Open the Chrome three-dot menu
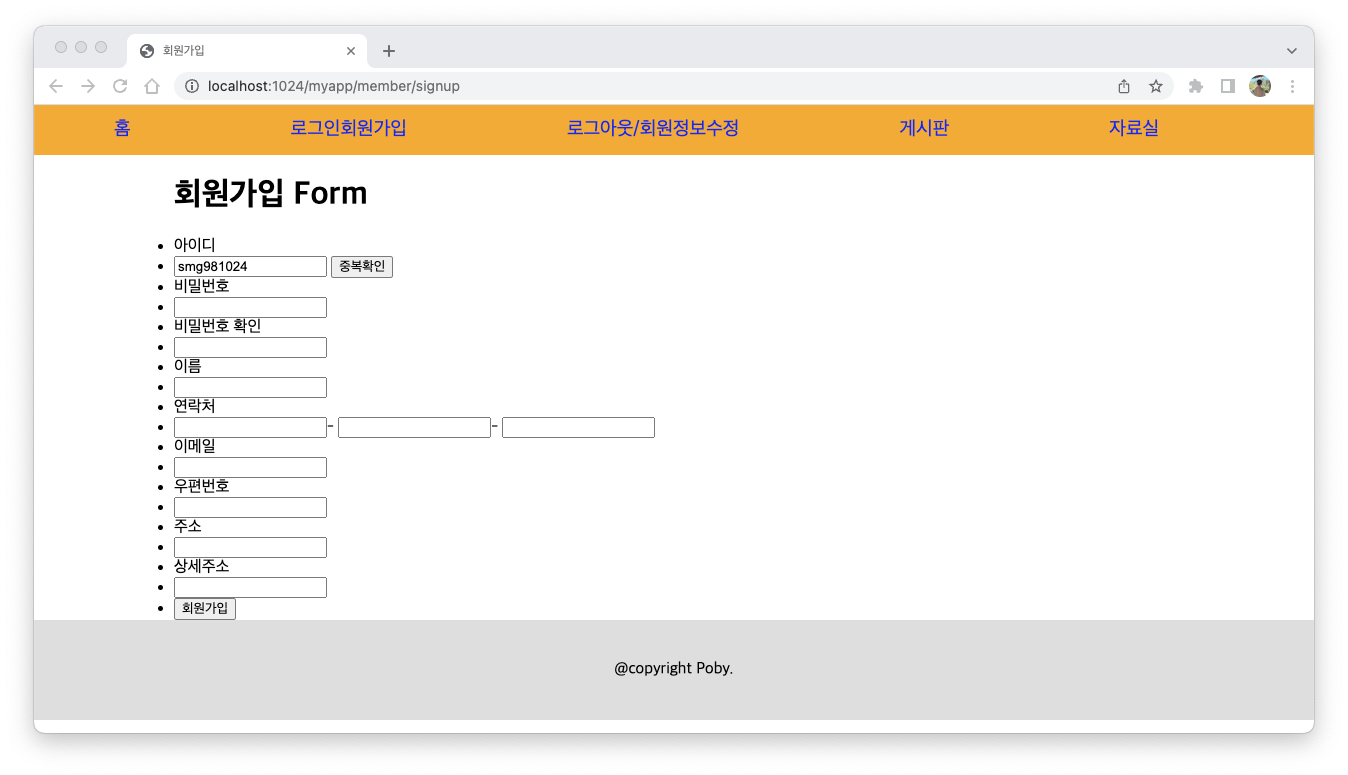The width and height of the screenshot is (1348, 775). coord(1292,86)
